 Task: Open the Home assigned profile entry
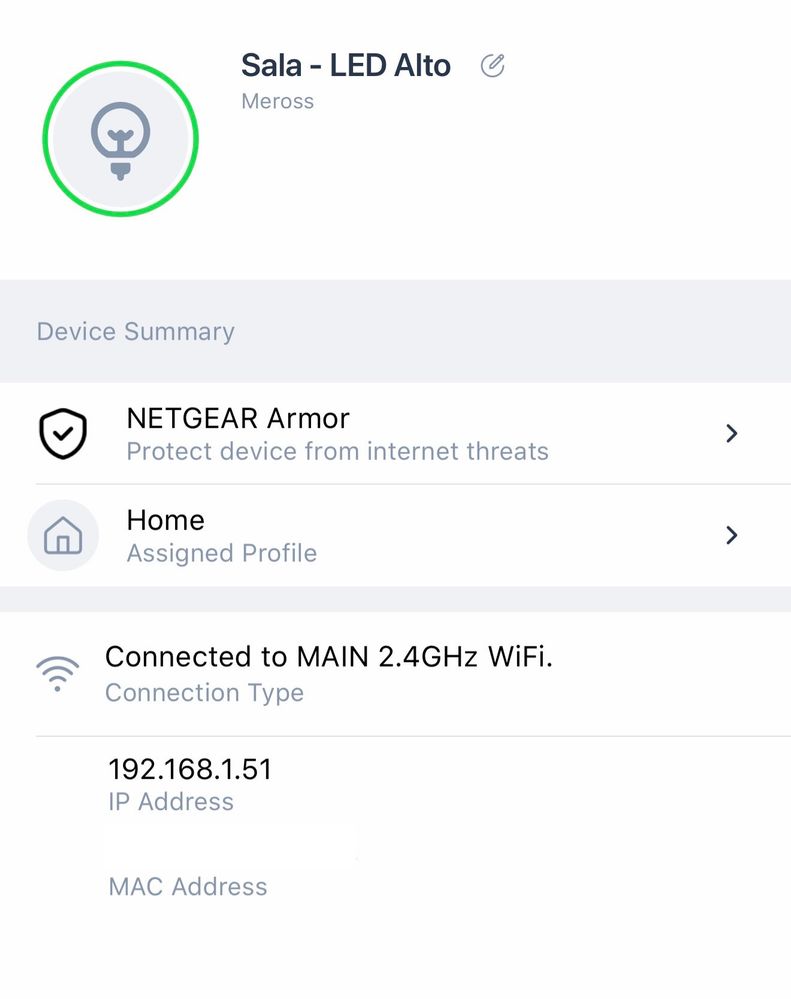point(165,520)
